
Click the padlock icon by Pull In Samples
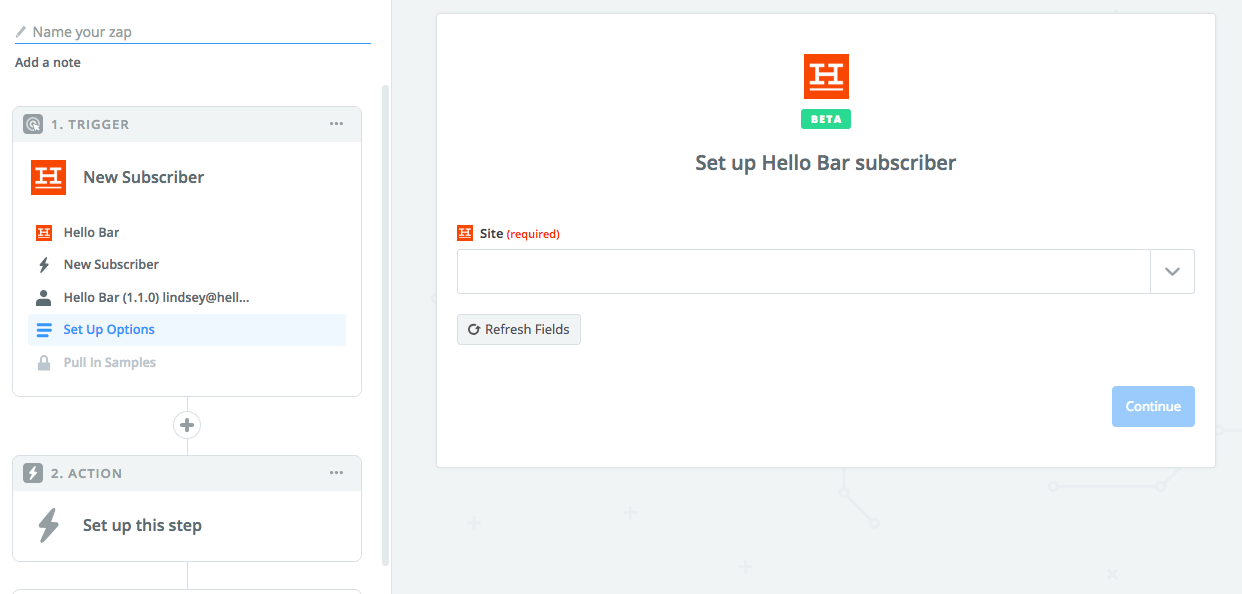click(x=43, y=363)
